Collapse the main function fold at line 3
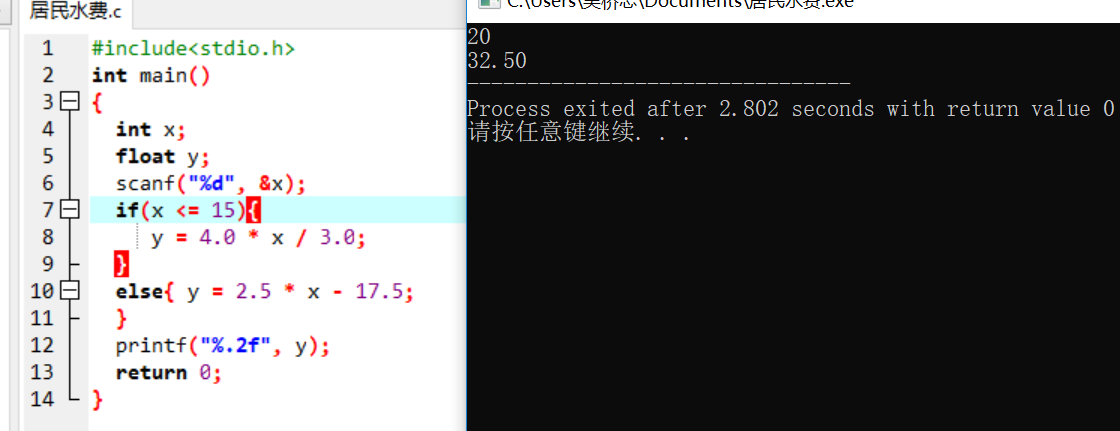 pyautogui.click(x=69, y=101)
